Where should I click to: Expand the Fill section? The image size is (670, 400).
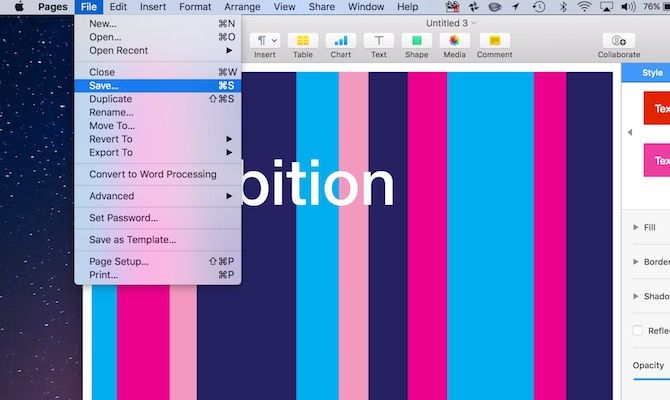pyautogui.click(x=635, y=227)
